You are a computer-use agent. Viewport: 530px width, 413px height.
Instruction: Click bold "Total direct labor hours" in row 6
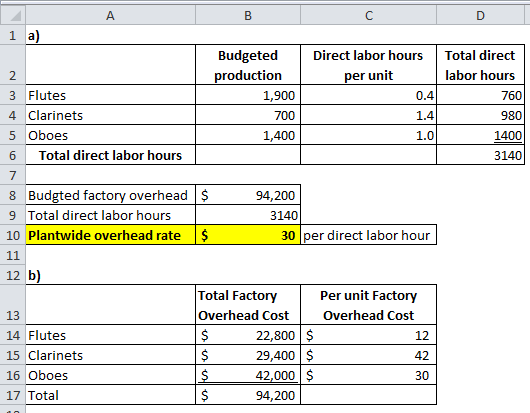pos(111,155)
